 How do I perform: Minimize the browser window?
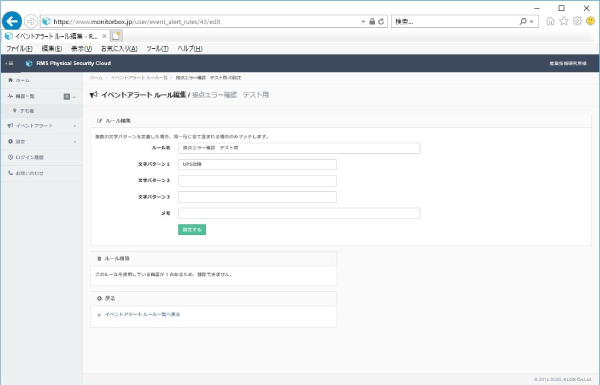click(x=537, y=8)
